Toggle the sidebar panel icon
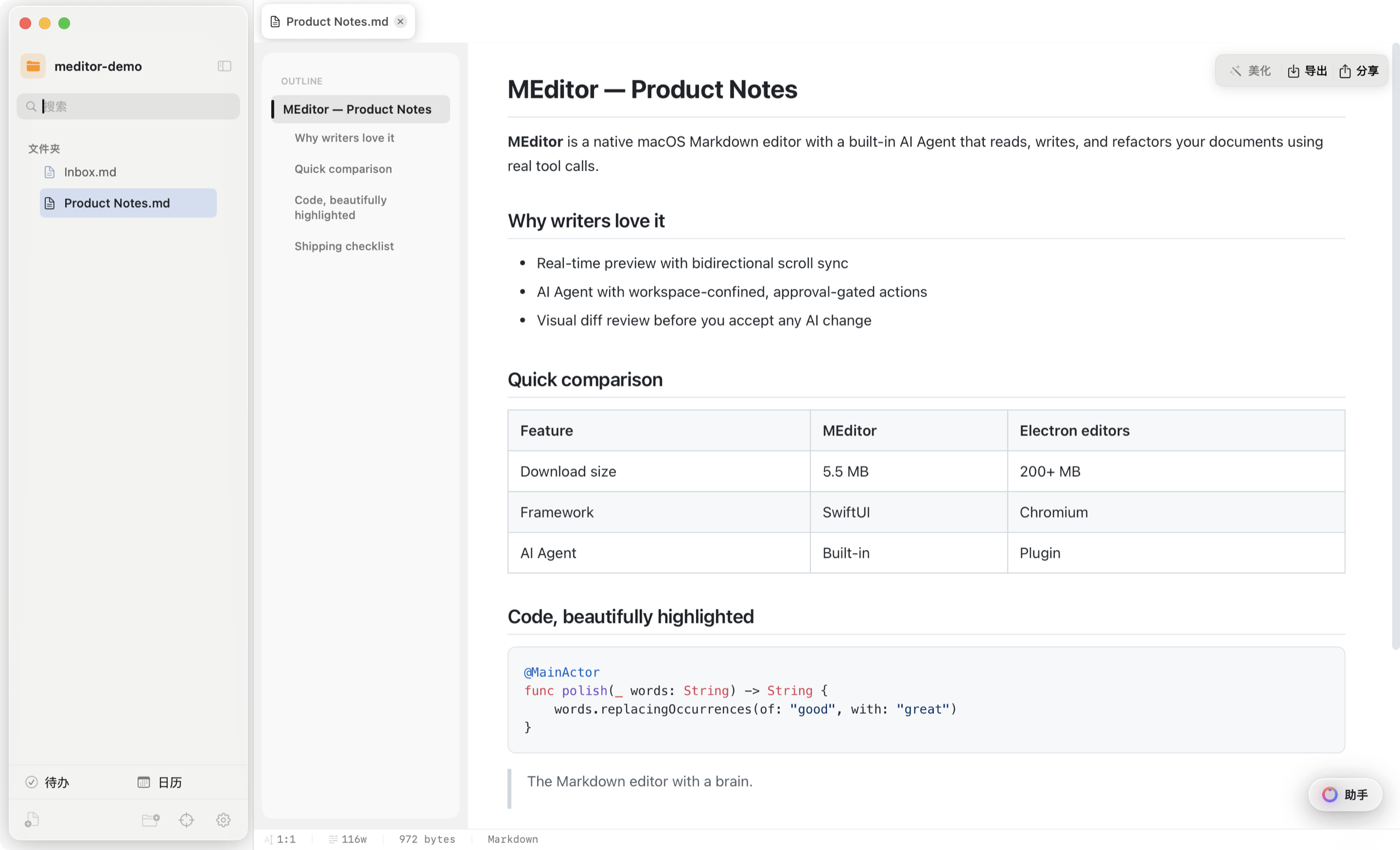Screen dimensions: 1400x850 point(224,67)
